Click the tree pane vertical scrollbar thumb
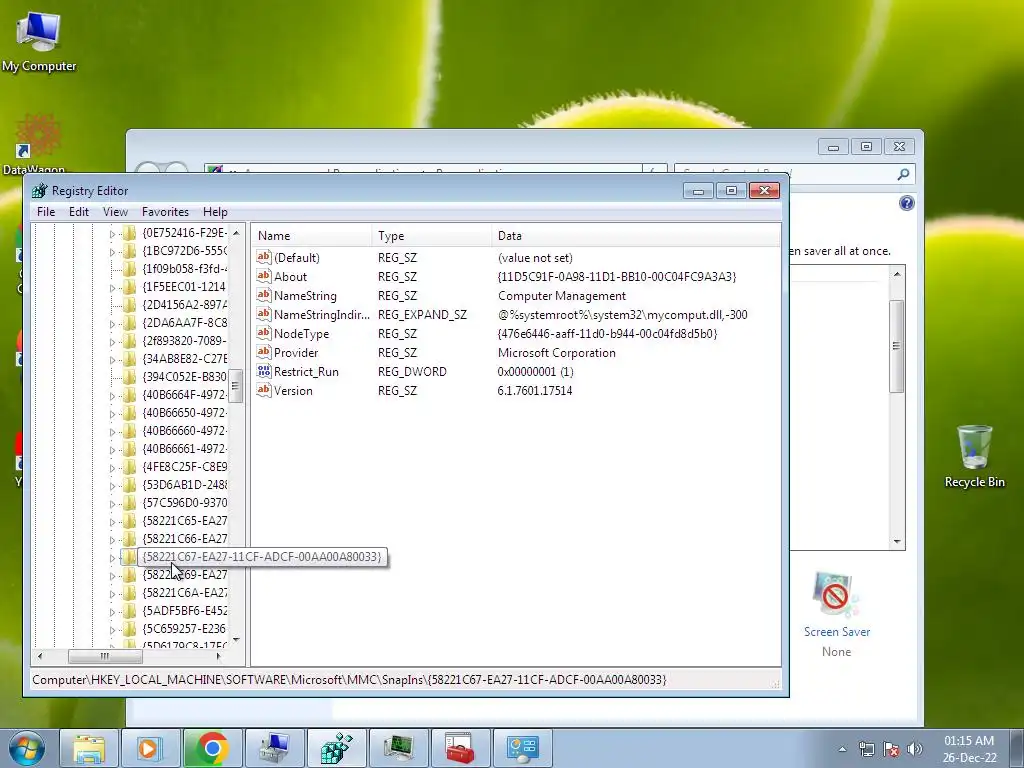Image resolution: width=1024 pixels, height=768 pixels. tap(236, 385)
